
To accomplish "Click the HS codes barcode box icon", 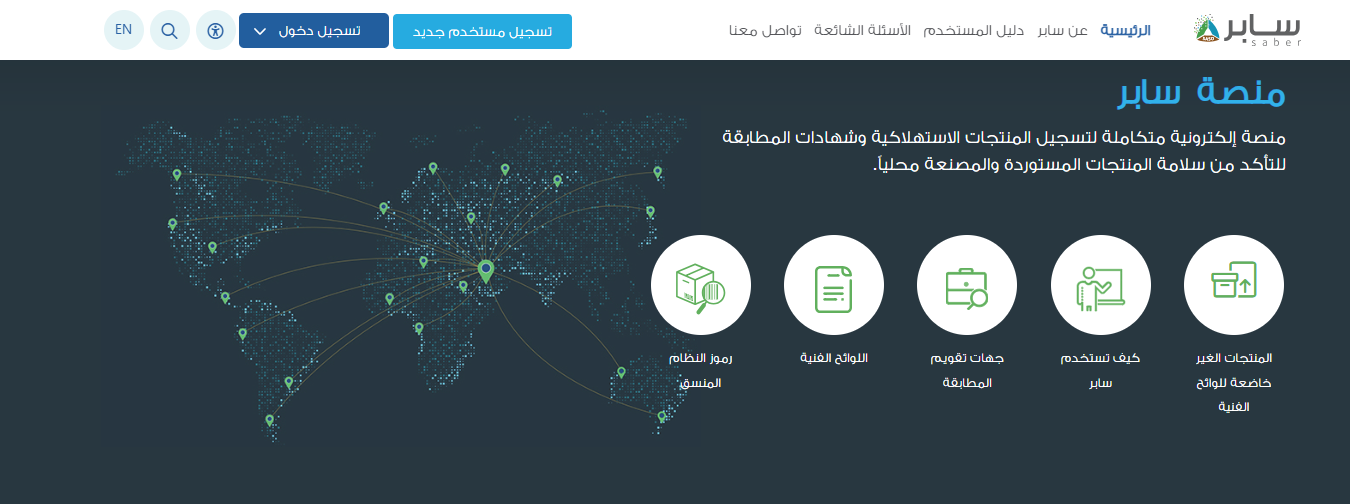I will (x=701, y=285).
